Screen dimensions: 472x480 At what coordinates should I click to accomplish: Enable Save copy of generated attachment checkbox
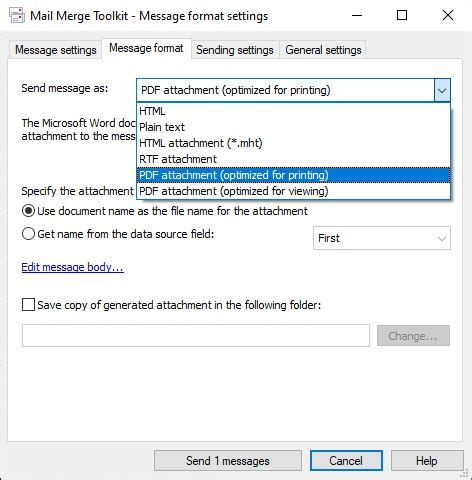point(28,305)
